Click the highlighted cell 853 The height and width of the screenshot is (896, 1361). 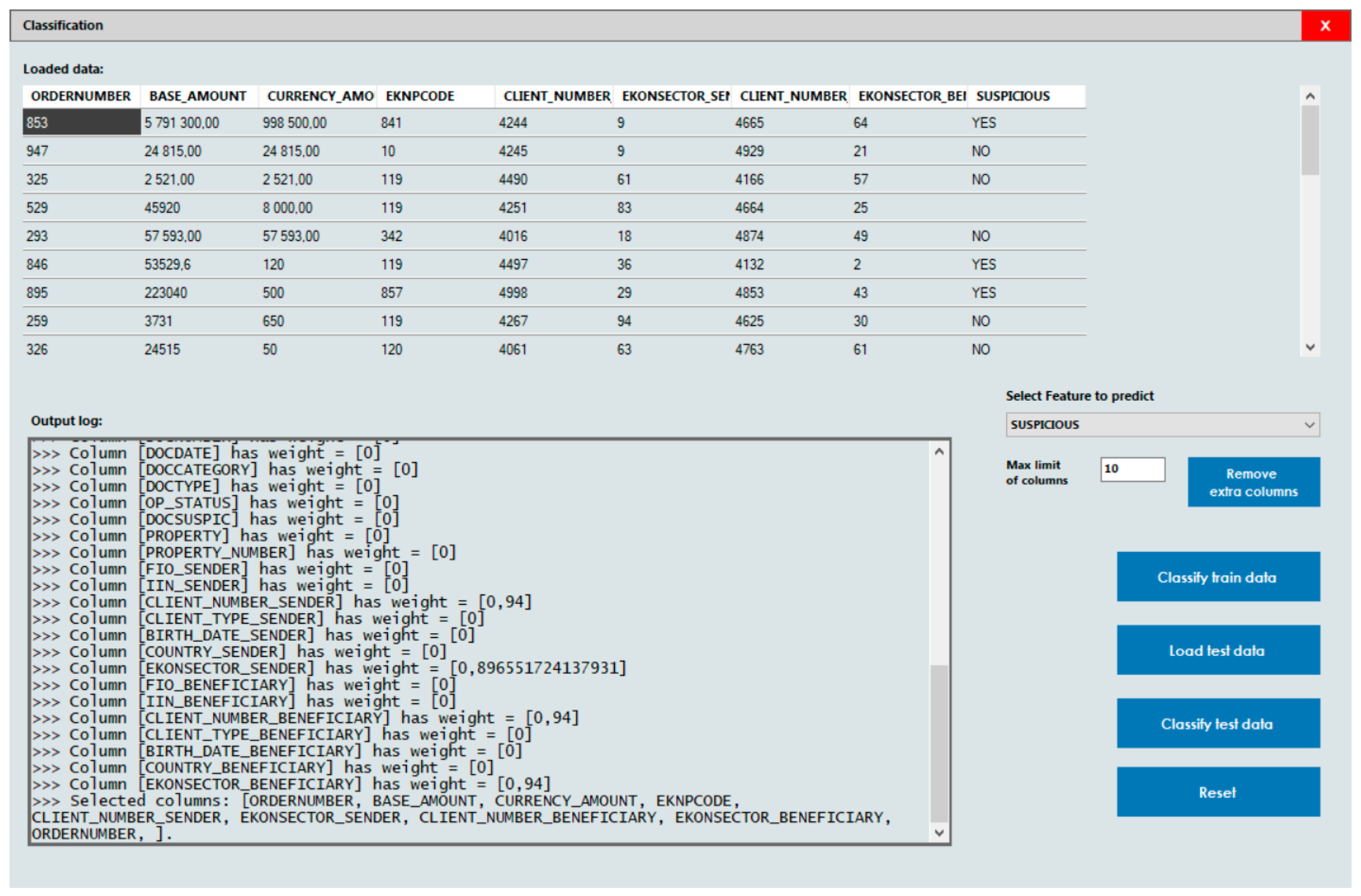click(x=81, y=122)
